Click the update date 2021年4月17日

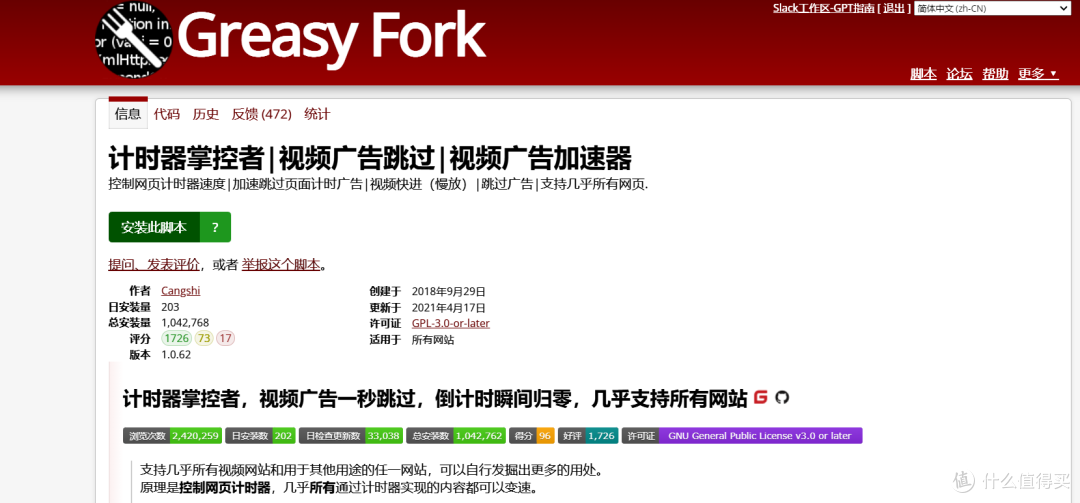click(448, 307)
